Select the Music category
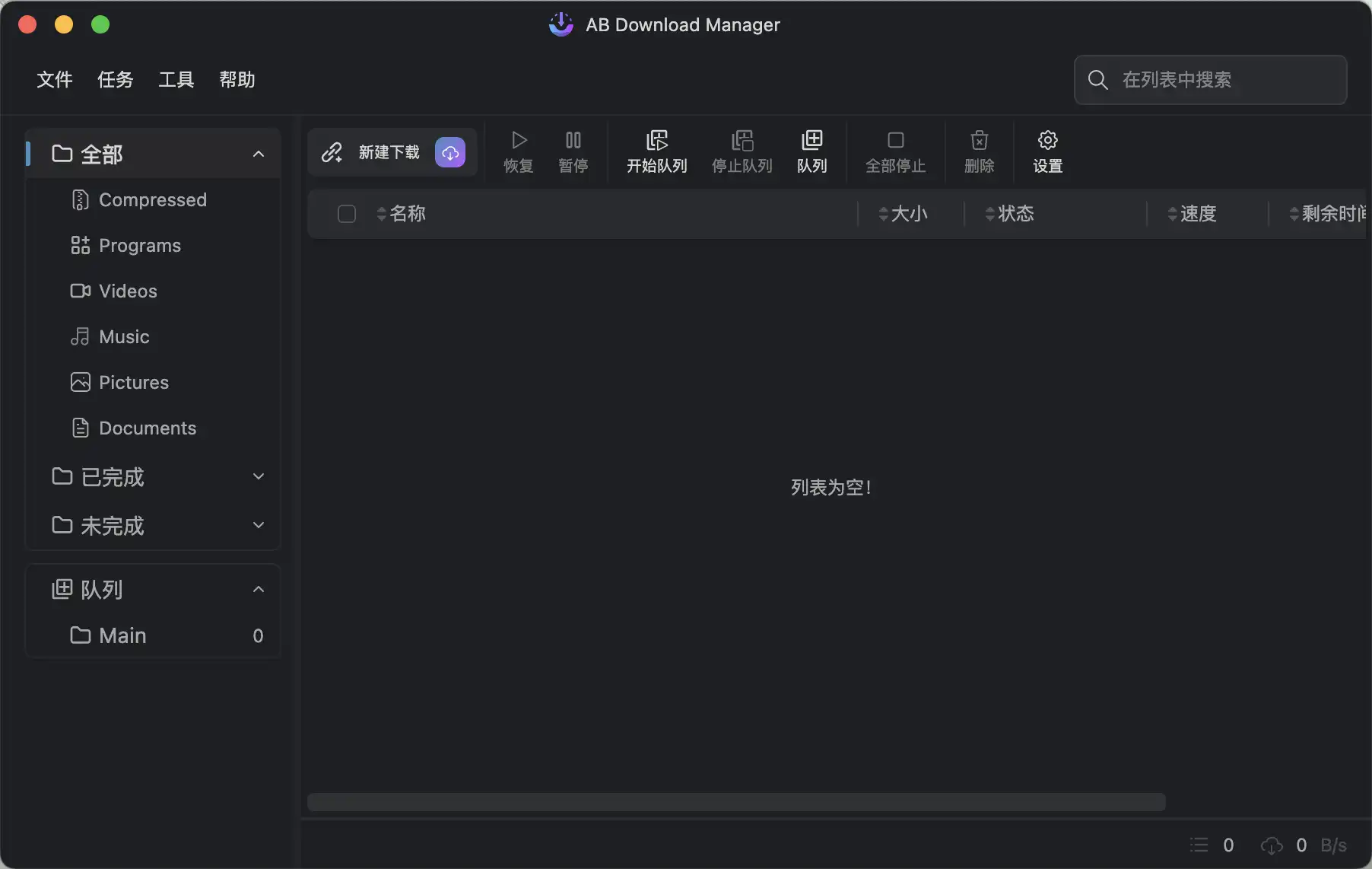Viewport: 1372px width, 869px height. 153,336
